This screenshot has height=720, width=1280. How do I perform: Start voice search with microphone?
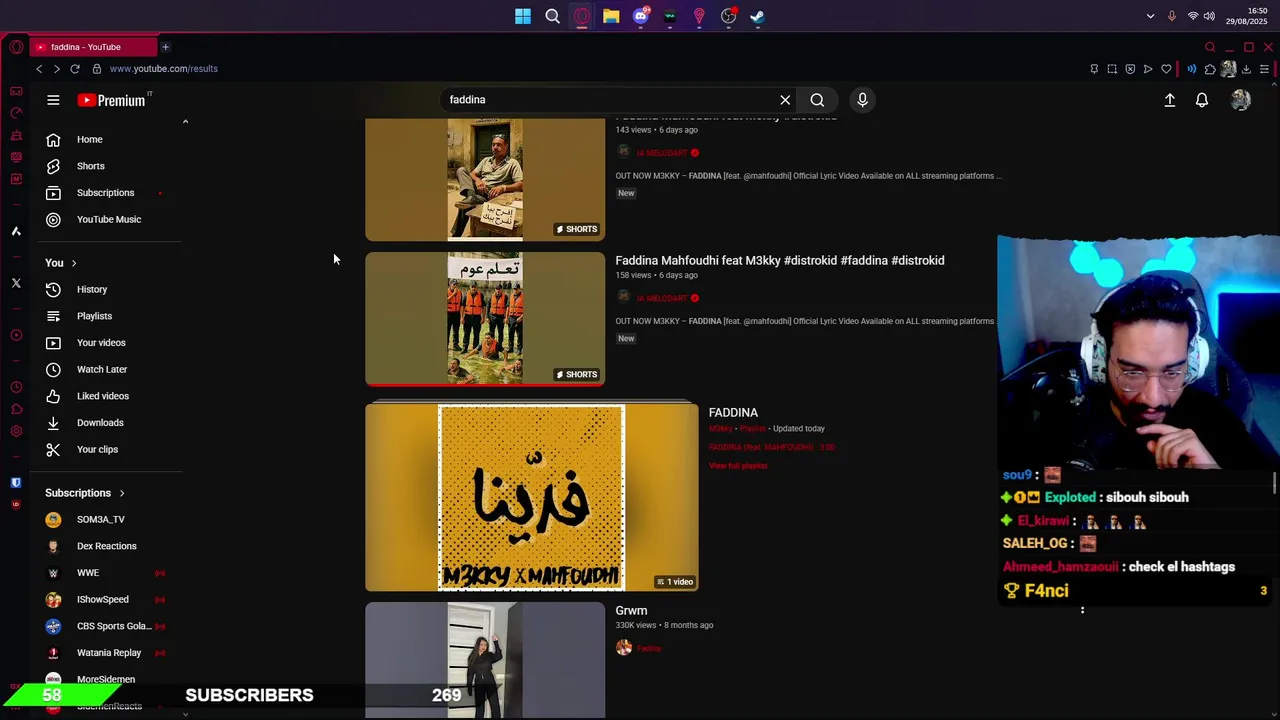[x=862, y=100]
